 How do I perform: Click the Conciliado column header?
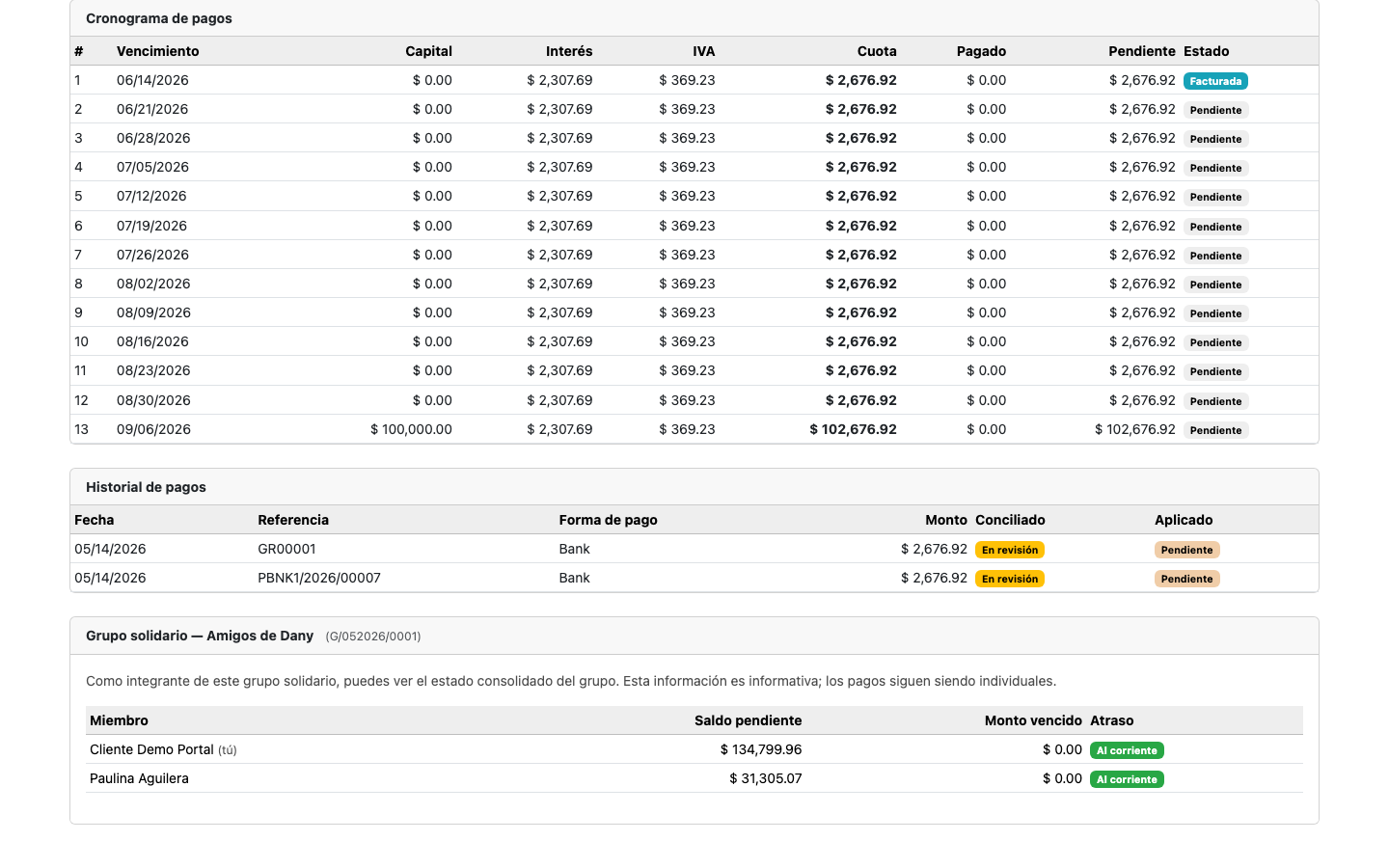click(1010, 520)
